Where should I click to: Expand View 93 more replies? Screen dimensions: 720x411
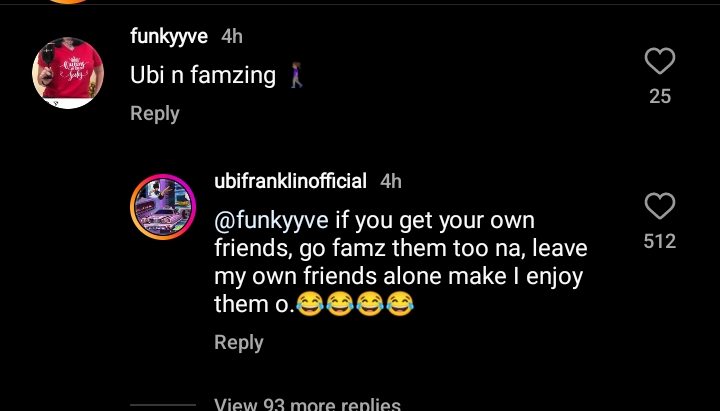[x=308, y=405]
